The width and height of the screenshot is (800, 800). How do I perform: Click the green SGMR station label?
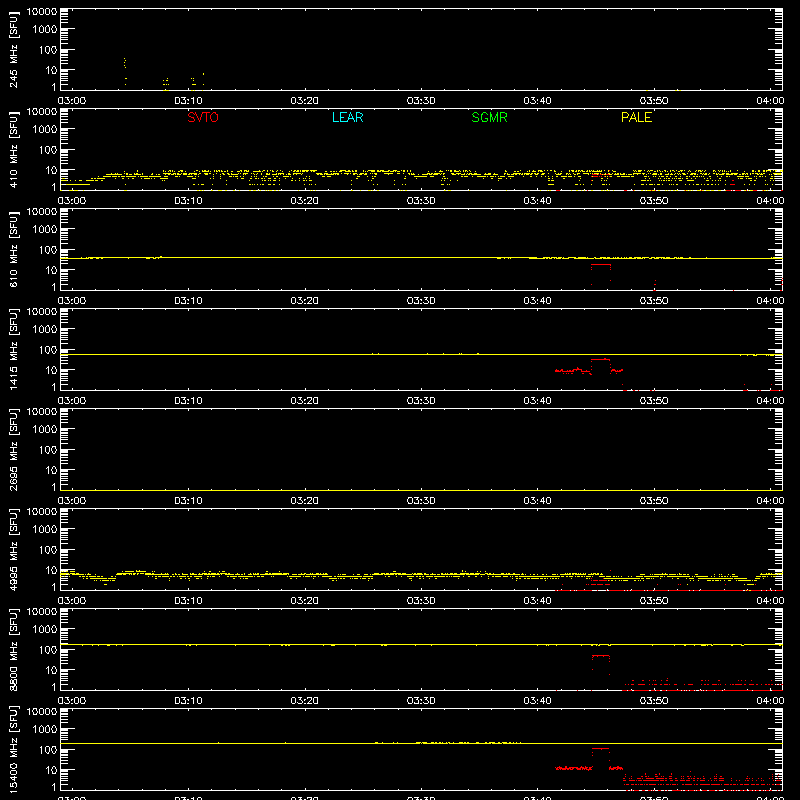(x=489, y=117)
